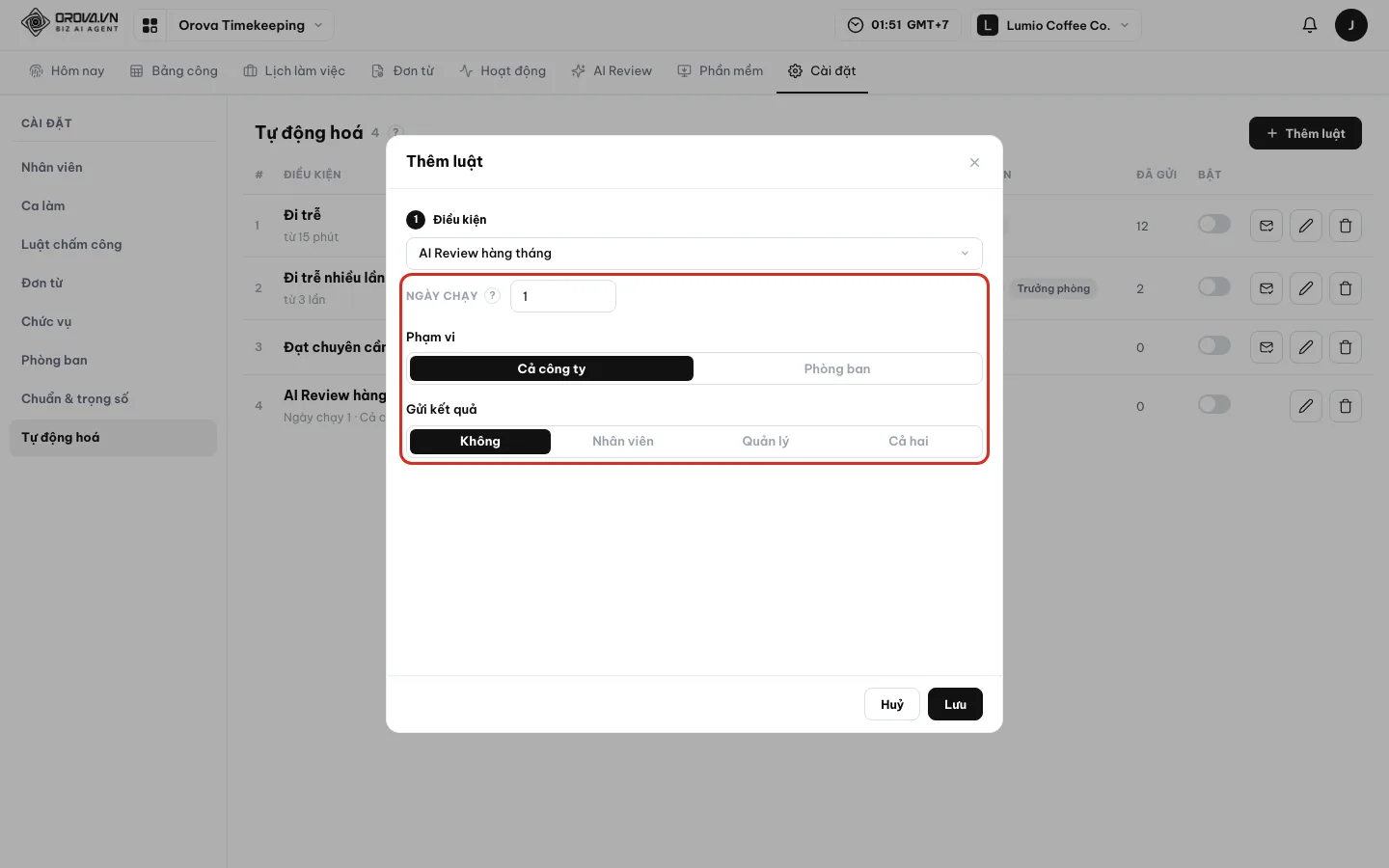Send mail for Đi trễ rule
Screen dimensions: 1389x868
(x=1266, y=226)
